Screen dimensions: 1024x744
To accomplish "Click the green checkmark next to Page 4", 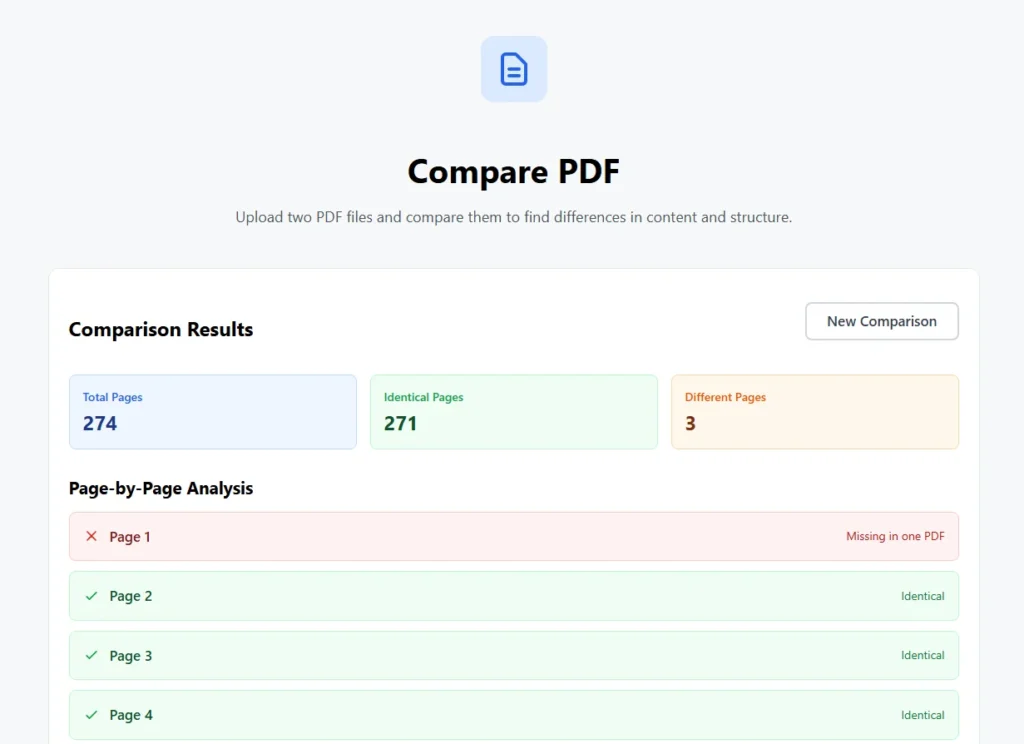I will click(92, 715).
